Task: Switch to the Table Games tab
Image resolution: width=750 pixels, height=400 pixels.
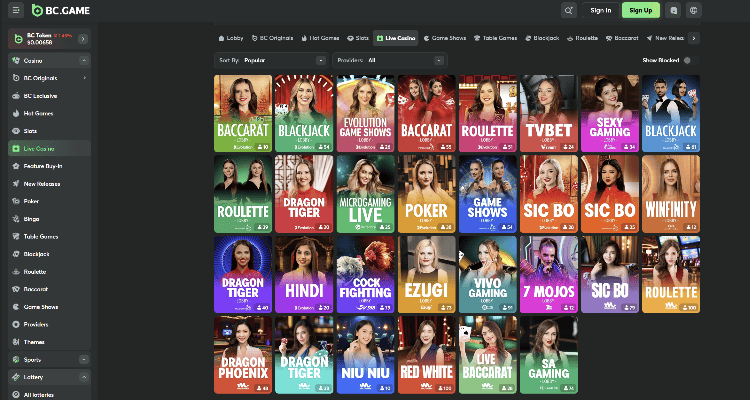Action: click(x=497, y=38)
